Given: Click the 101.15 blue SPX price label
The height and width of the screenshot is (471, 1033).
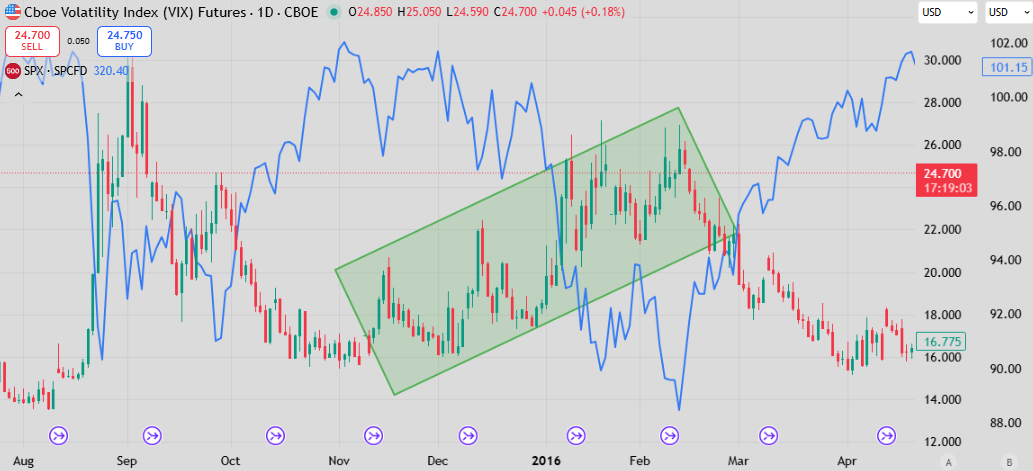Looking at the screenshot, I should pyautogui.click(x=1005, y=67).
